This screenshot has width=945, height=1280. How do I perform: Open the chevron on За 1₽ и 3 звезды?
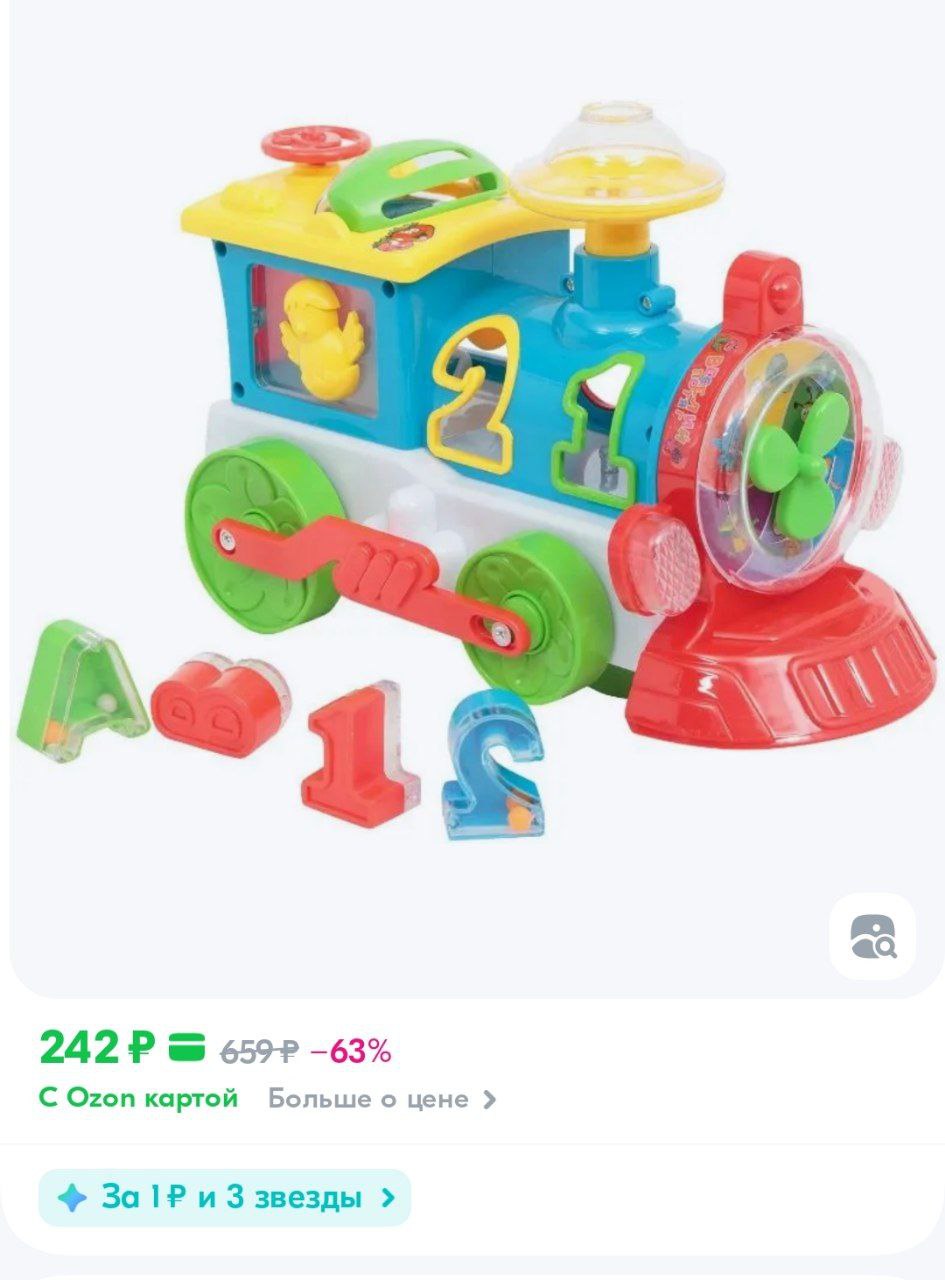coord(389,1197)
